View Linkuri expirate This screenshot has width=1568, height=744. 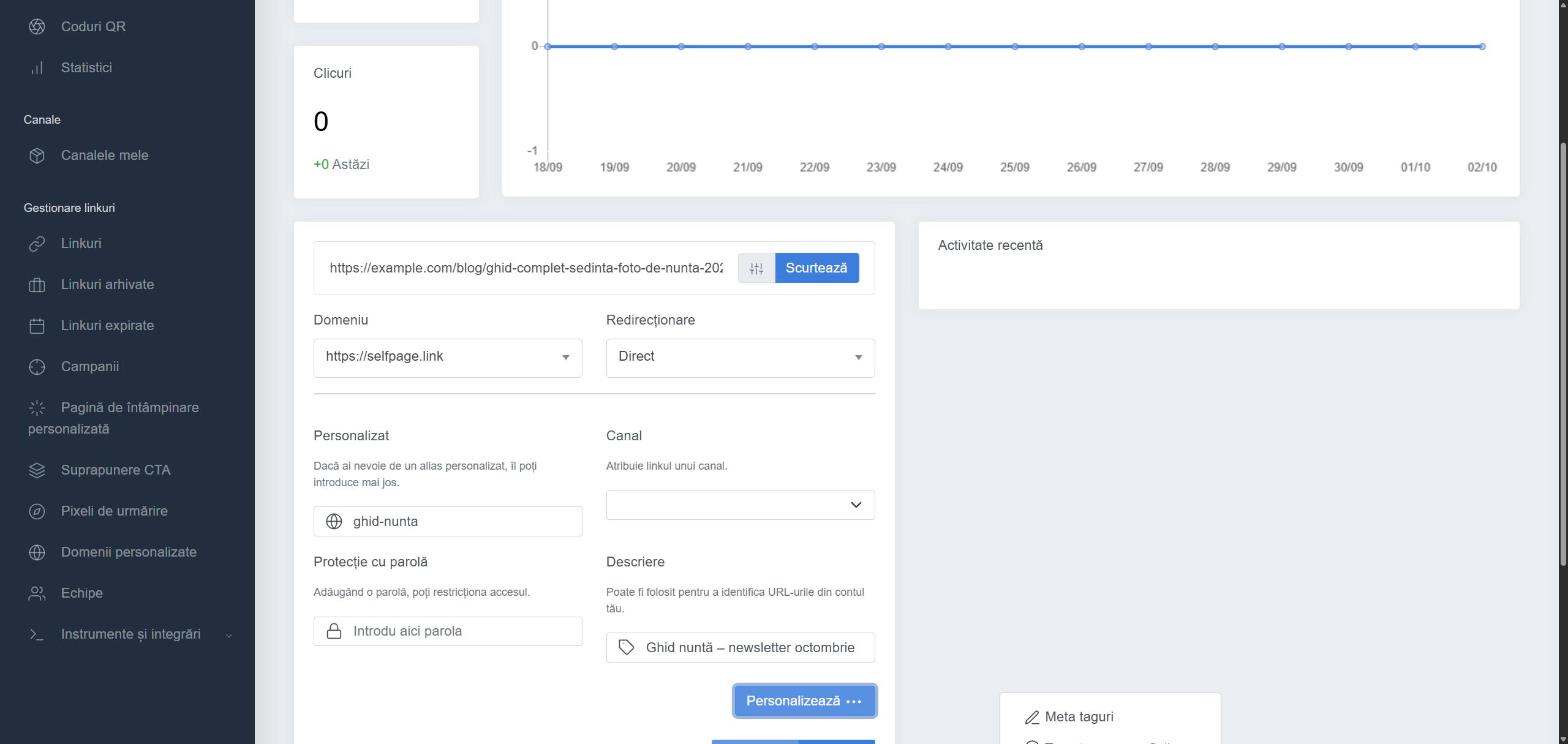107,326
